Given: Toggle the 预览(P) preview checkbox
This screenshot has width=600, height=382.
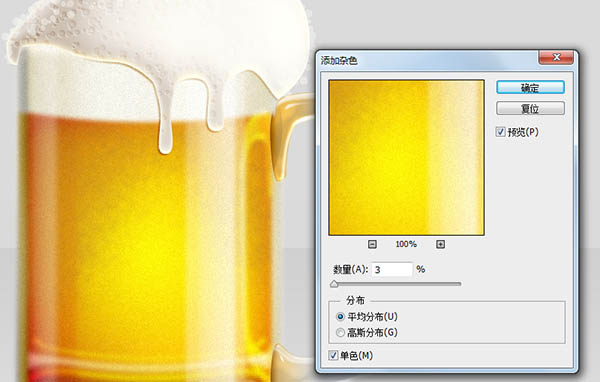Looking at the screenshot, I should click(500, 132).
